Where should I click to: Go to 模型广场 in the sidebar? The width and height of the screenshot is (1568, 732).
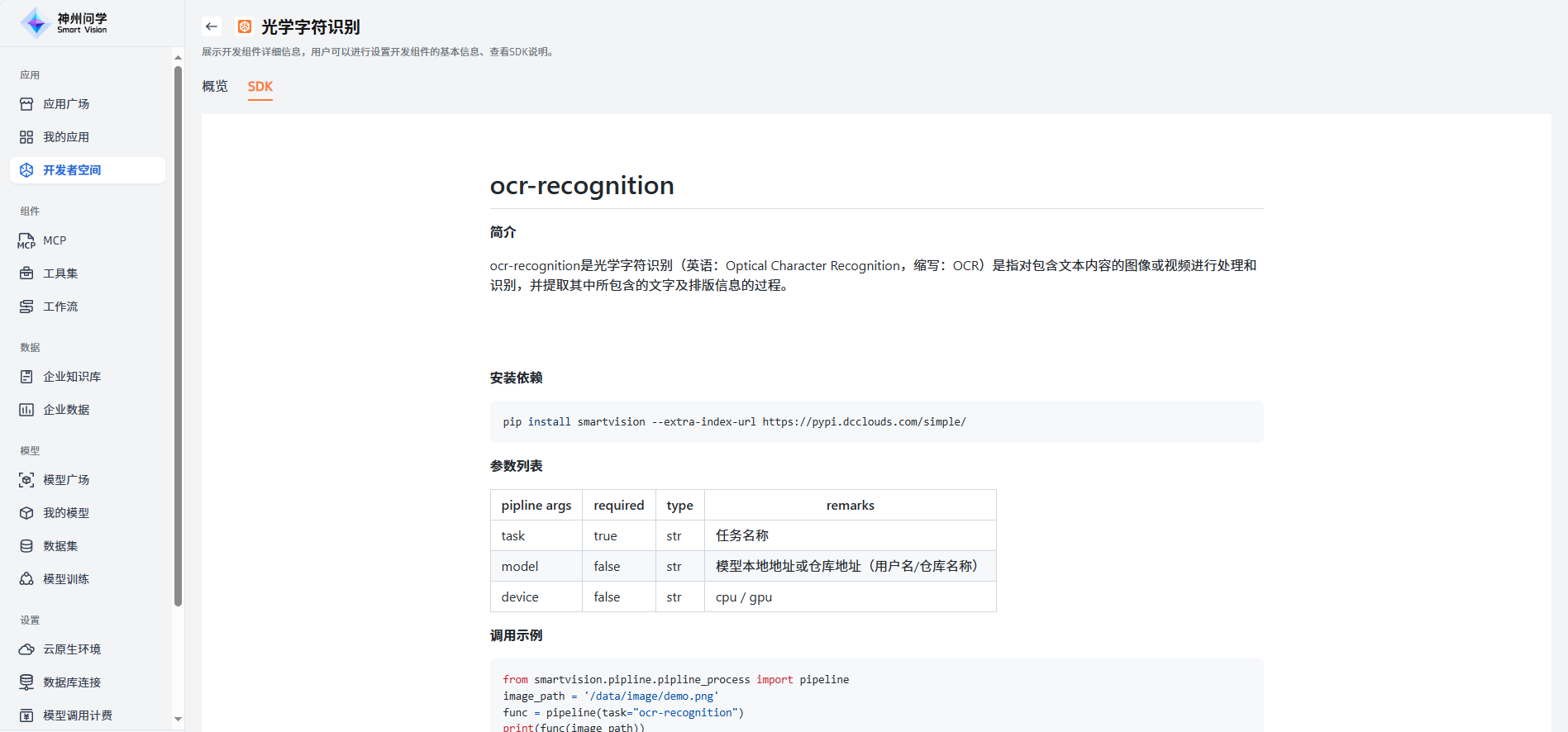click(x=66, y=480)
